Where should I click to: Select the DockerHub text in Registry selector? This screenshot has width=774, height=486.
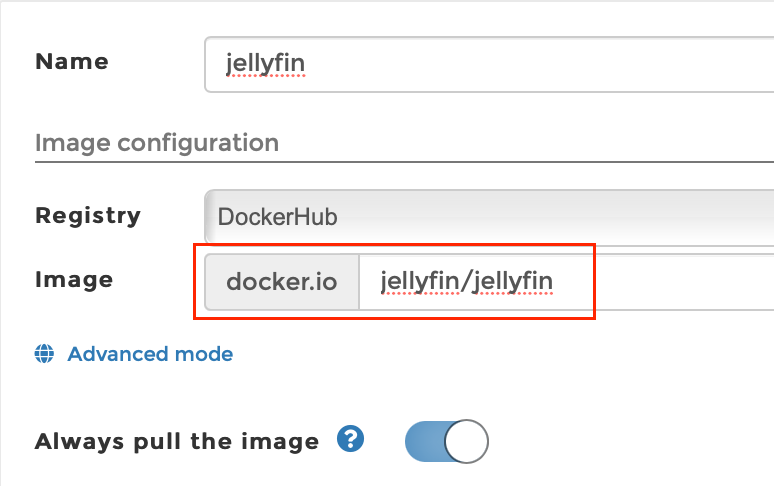pos(277,217)
